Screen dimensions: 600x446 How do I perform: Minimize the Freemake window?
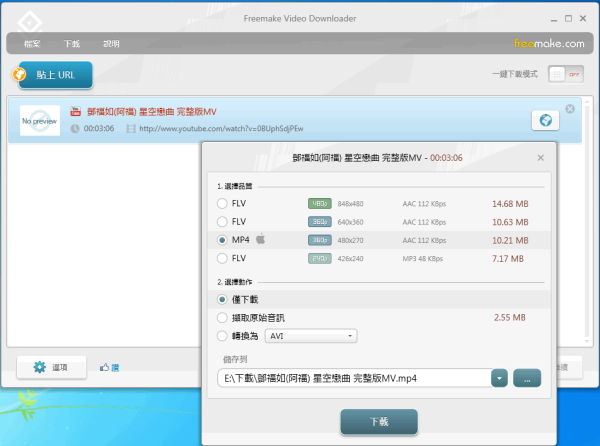[x=554, y=19]
